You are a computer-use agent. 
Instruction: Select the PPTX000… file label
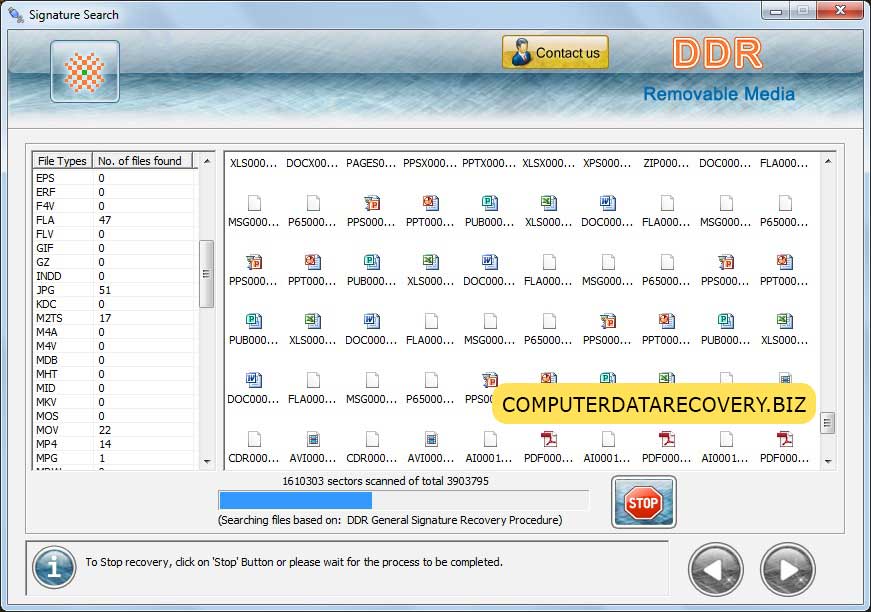tap(489, 163)
